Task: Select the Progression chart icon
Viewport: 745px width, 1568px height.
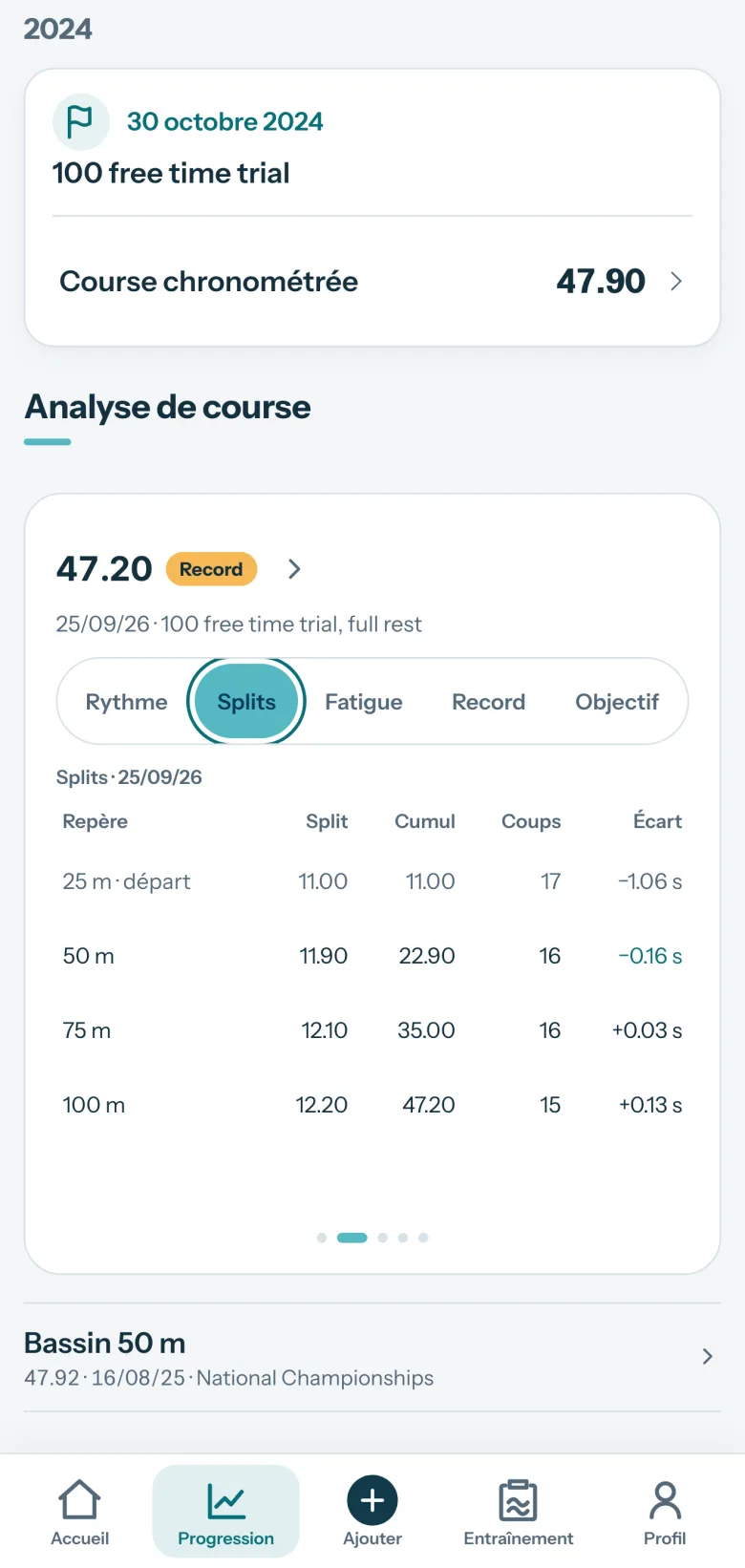Action: point(226,1500)
